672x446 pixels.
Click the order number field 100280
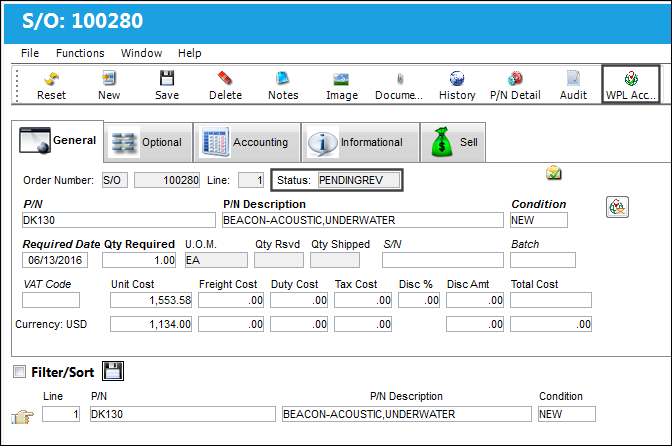click(x=167, y=180)
